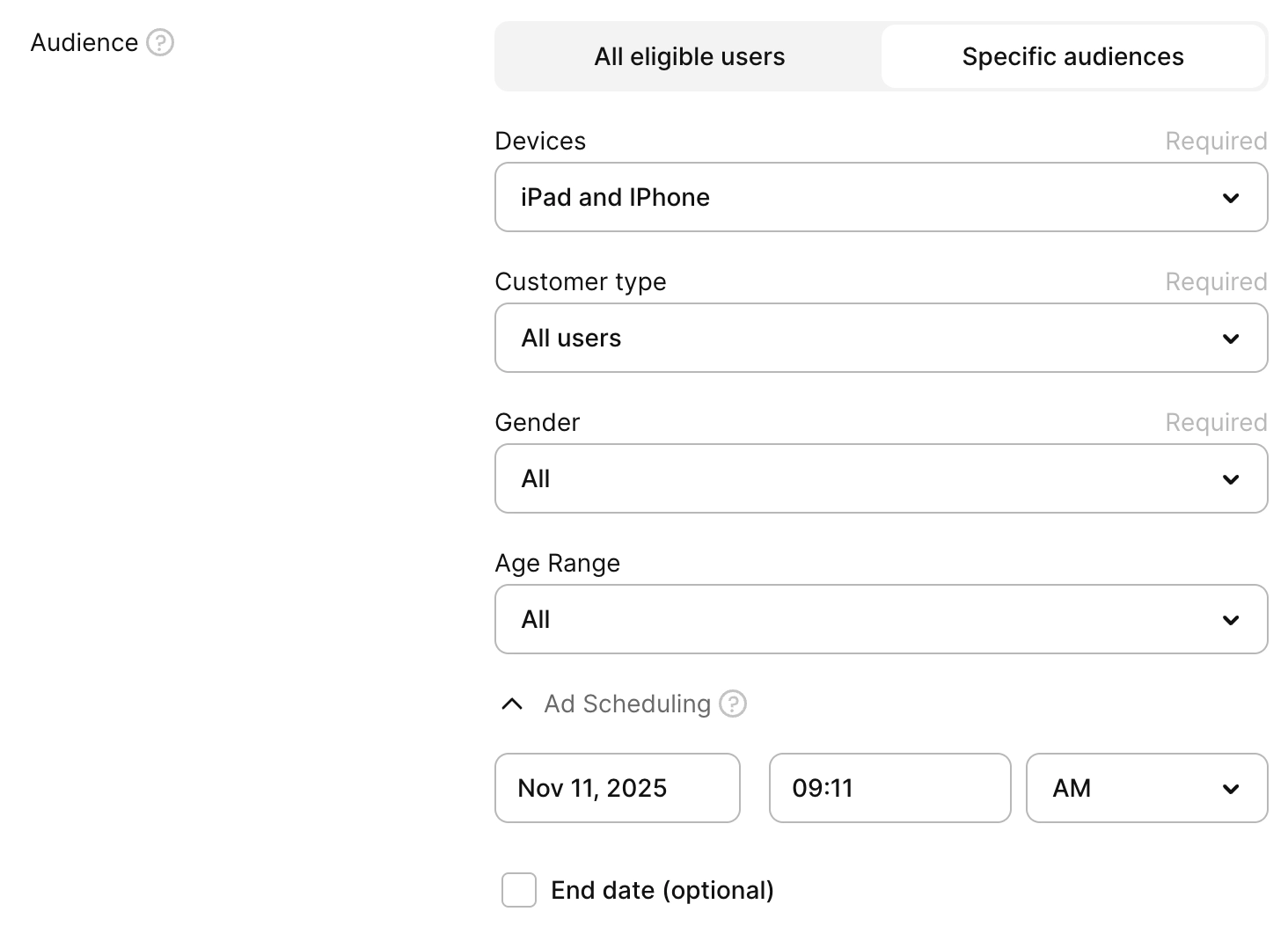Viewport: 1288px width, 948px height.
Task: Click the start date field Nov 11, 2025
Action: (617, 788)
